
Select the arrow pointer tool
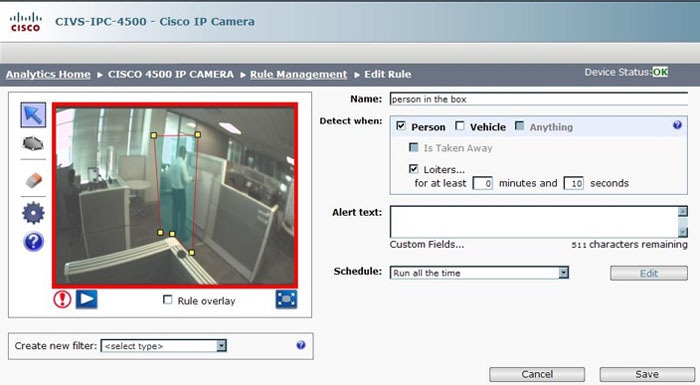coord(33,115)
